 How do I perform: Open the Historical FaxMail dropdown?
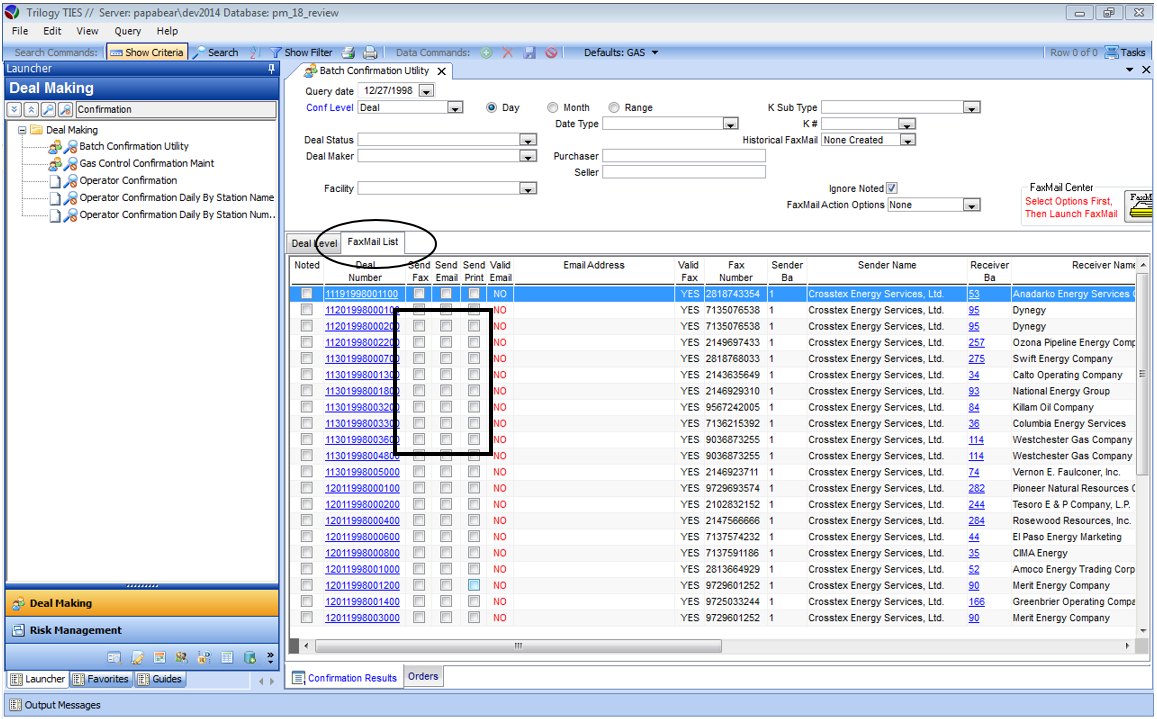click(907, 140)
